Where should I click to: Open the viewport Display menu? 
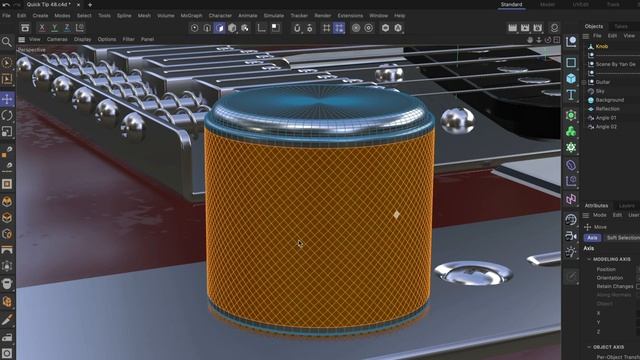82,39
